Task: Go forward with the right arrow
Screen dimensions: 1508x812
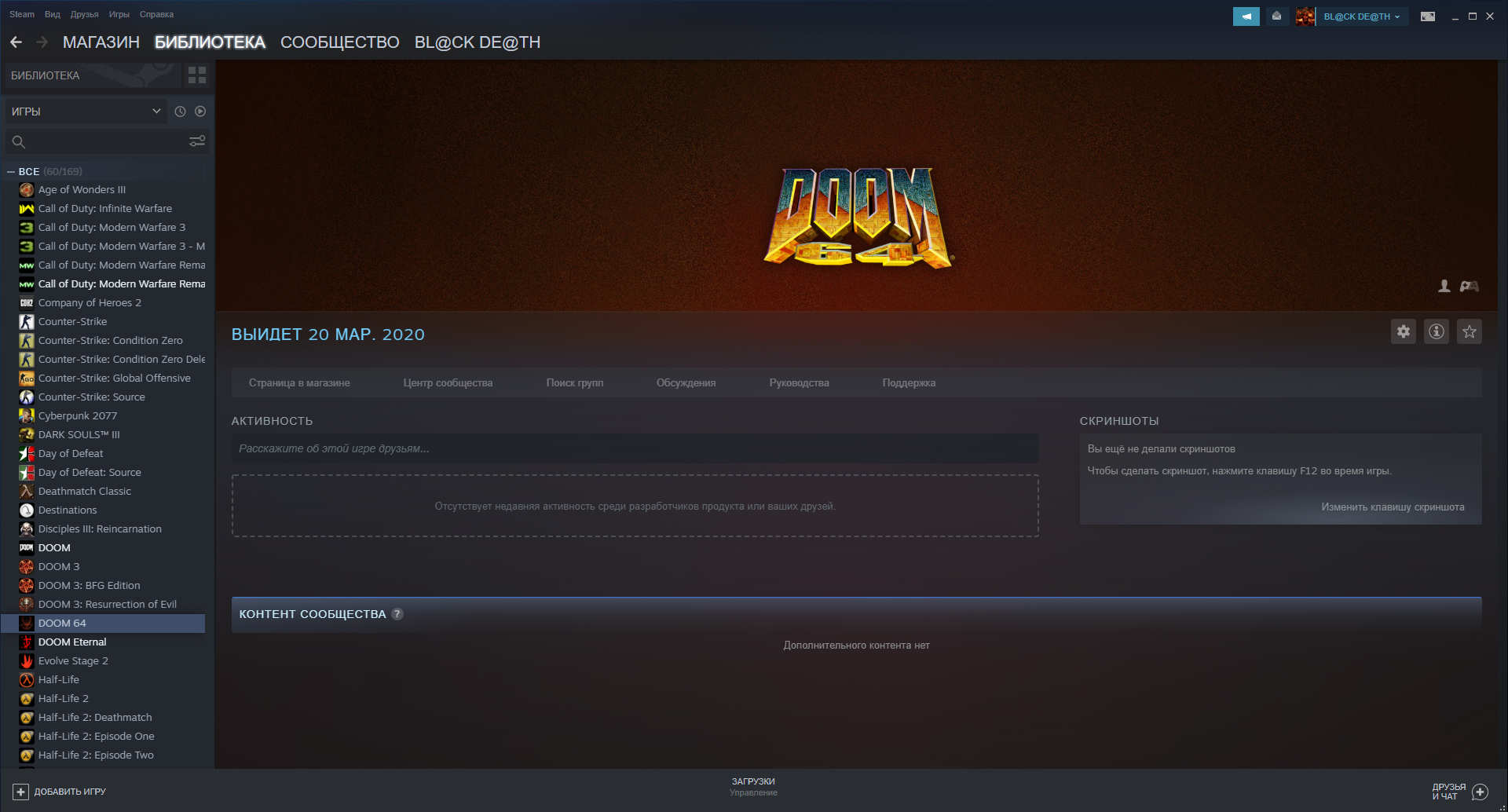Action: click(x=42, y=42)
